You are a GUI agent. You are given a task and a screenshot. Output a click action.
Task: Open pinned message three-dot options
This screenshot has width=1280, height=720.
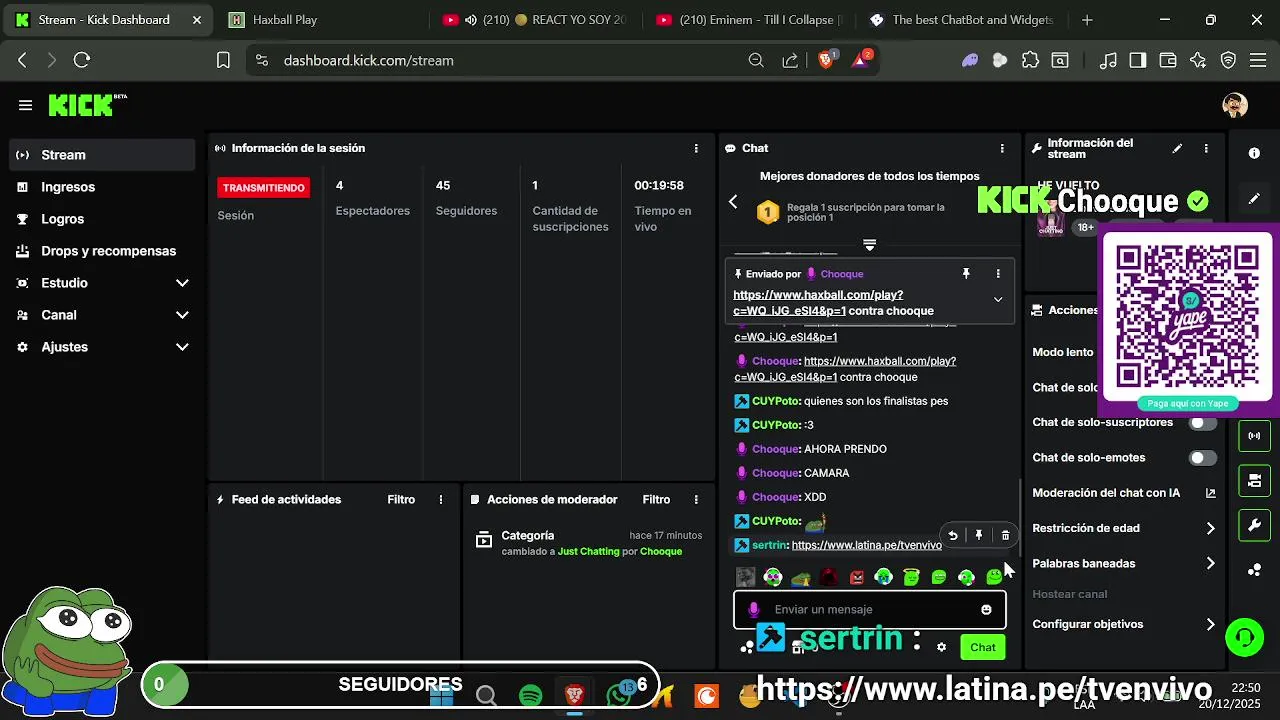pos(997,273)
